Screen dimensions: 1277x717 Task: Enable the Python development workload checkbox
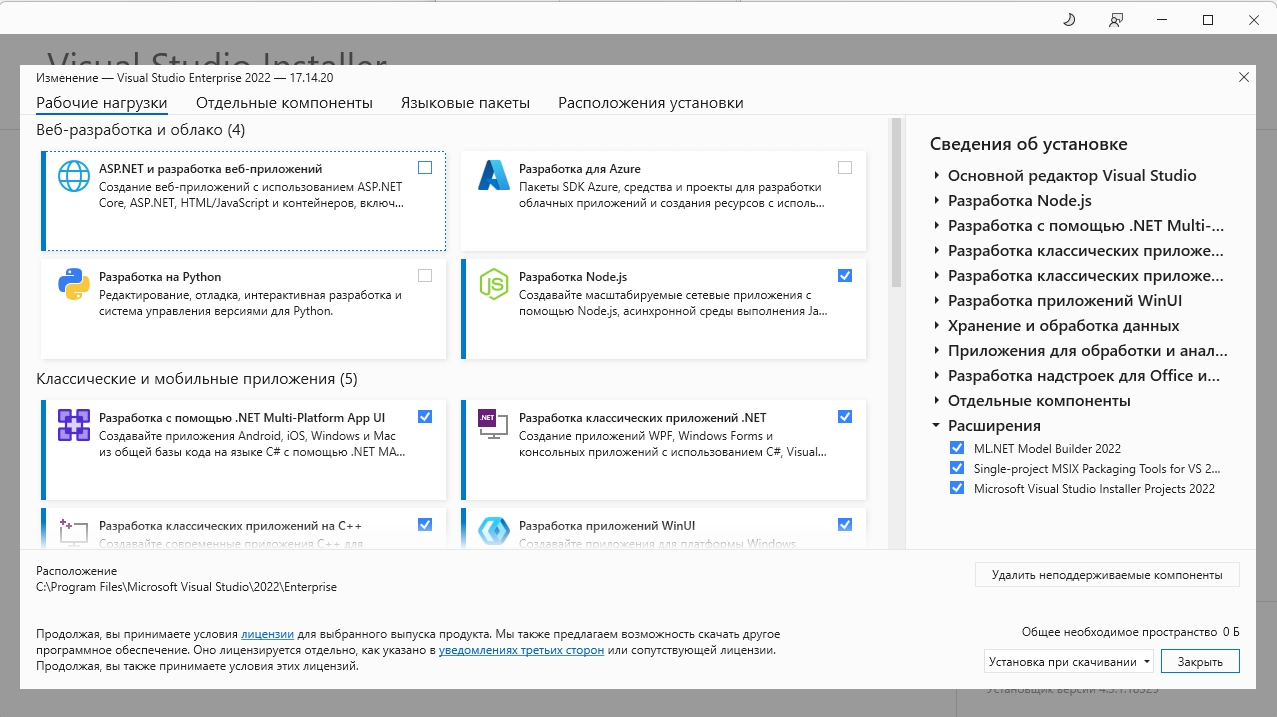(x=425, y=276)
